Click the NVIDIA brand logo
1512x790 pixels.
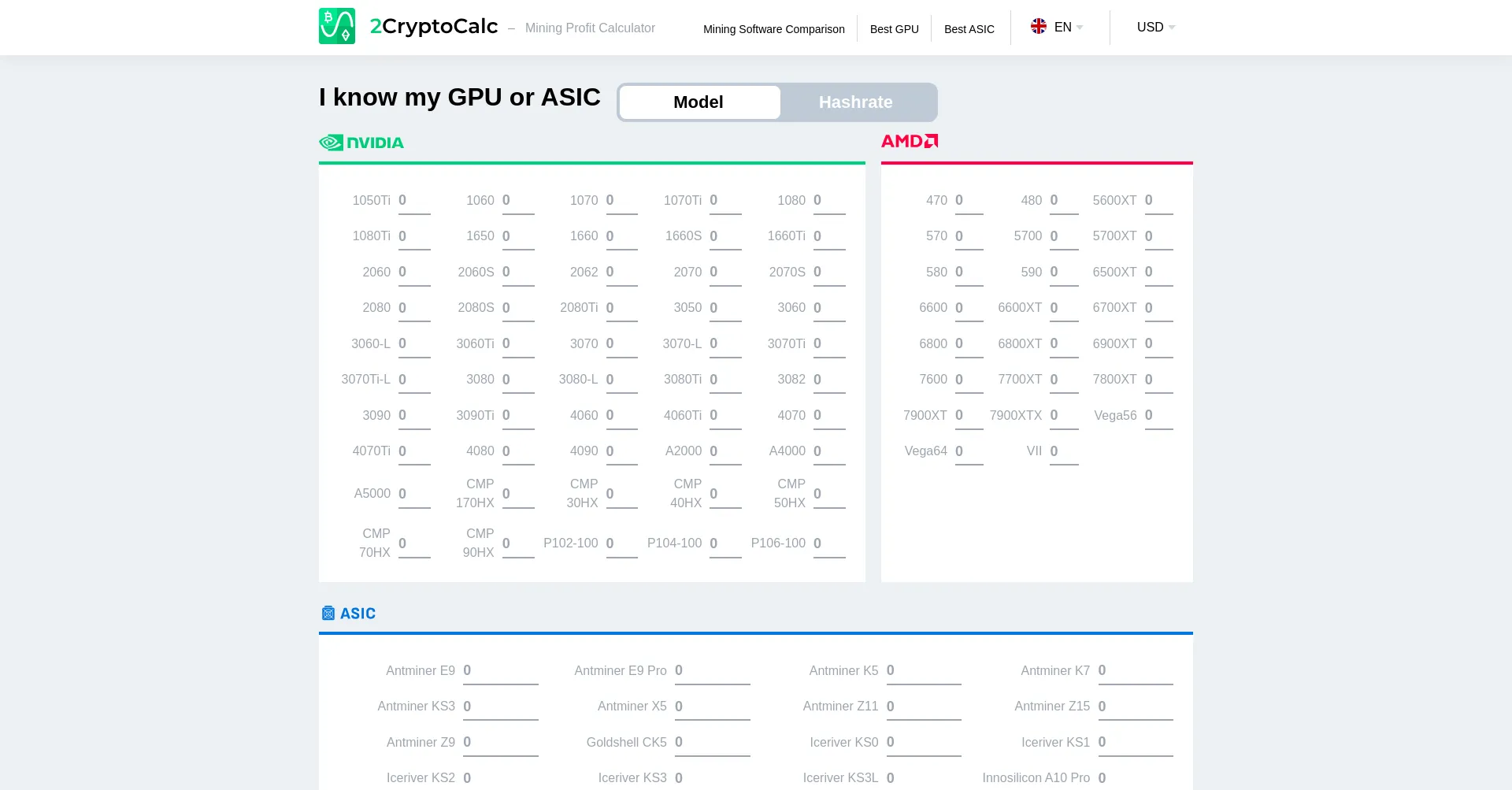point(361,143)
